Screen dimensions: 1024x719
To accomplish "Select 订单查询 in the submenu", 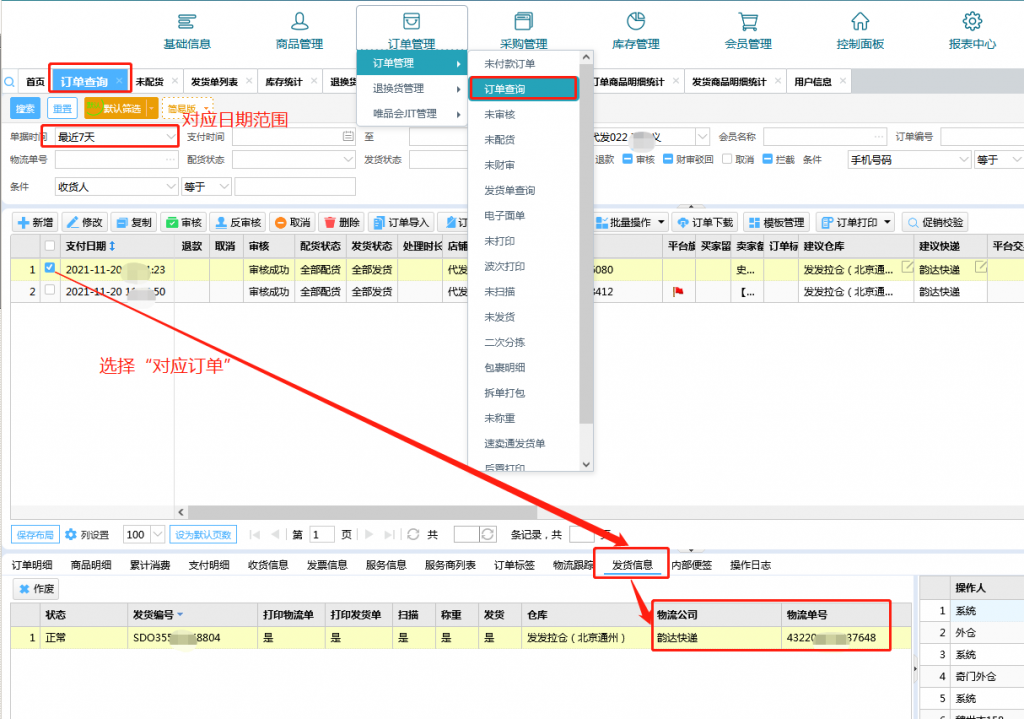I will (x=523, y=89).
